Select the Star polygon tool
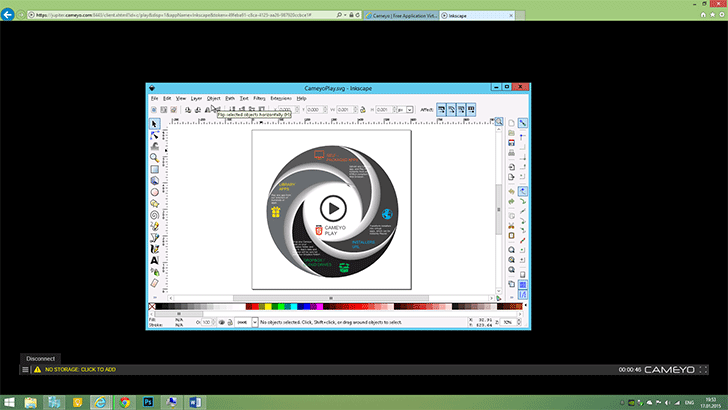Screen dimensions: 728x410 click(x=155, y=203)
